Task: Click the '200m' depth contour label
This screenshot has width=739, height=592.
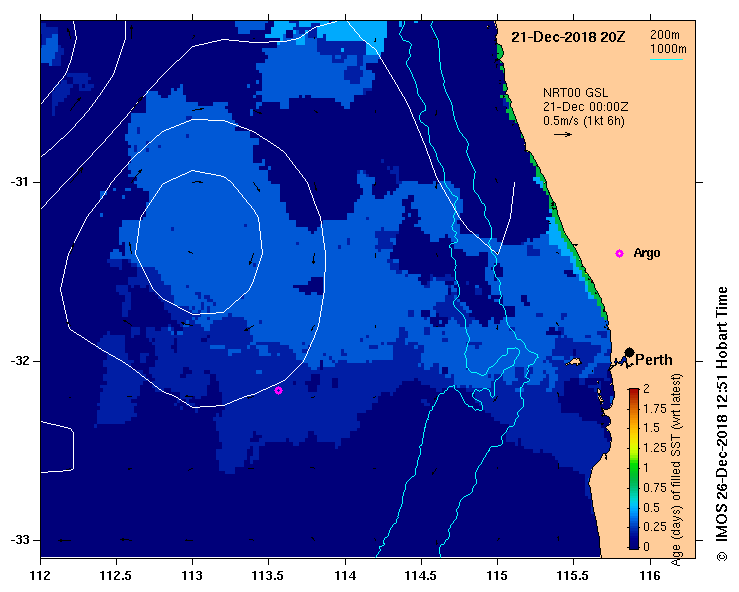Action: tap(665, 35)
